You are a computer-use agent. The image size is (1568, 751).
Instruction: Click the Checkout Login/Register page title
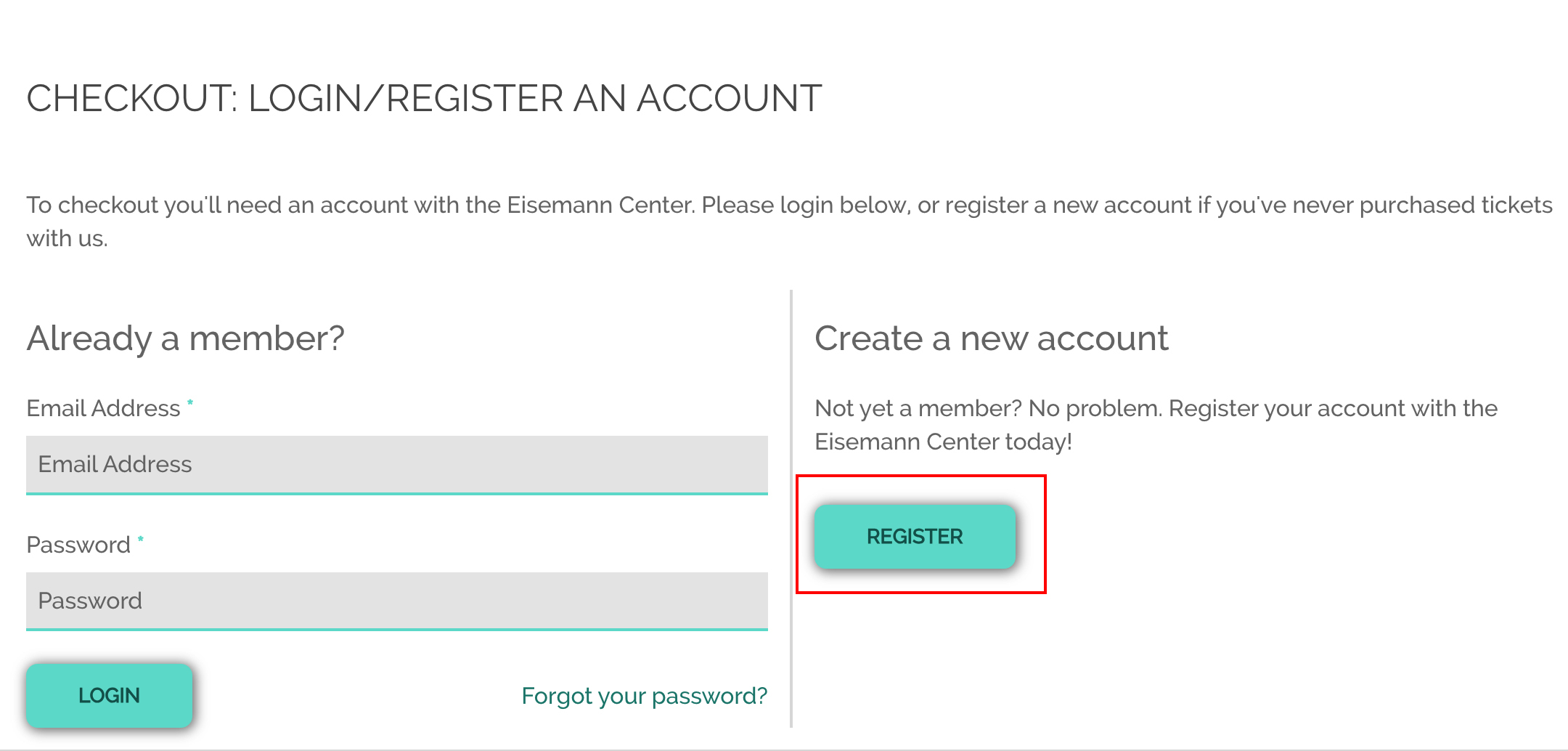[x=424, y=98]
